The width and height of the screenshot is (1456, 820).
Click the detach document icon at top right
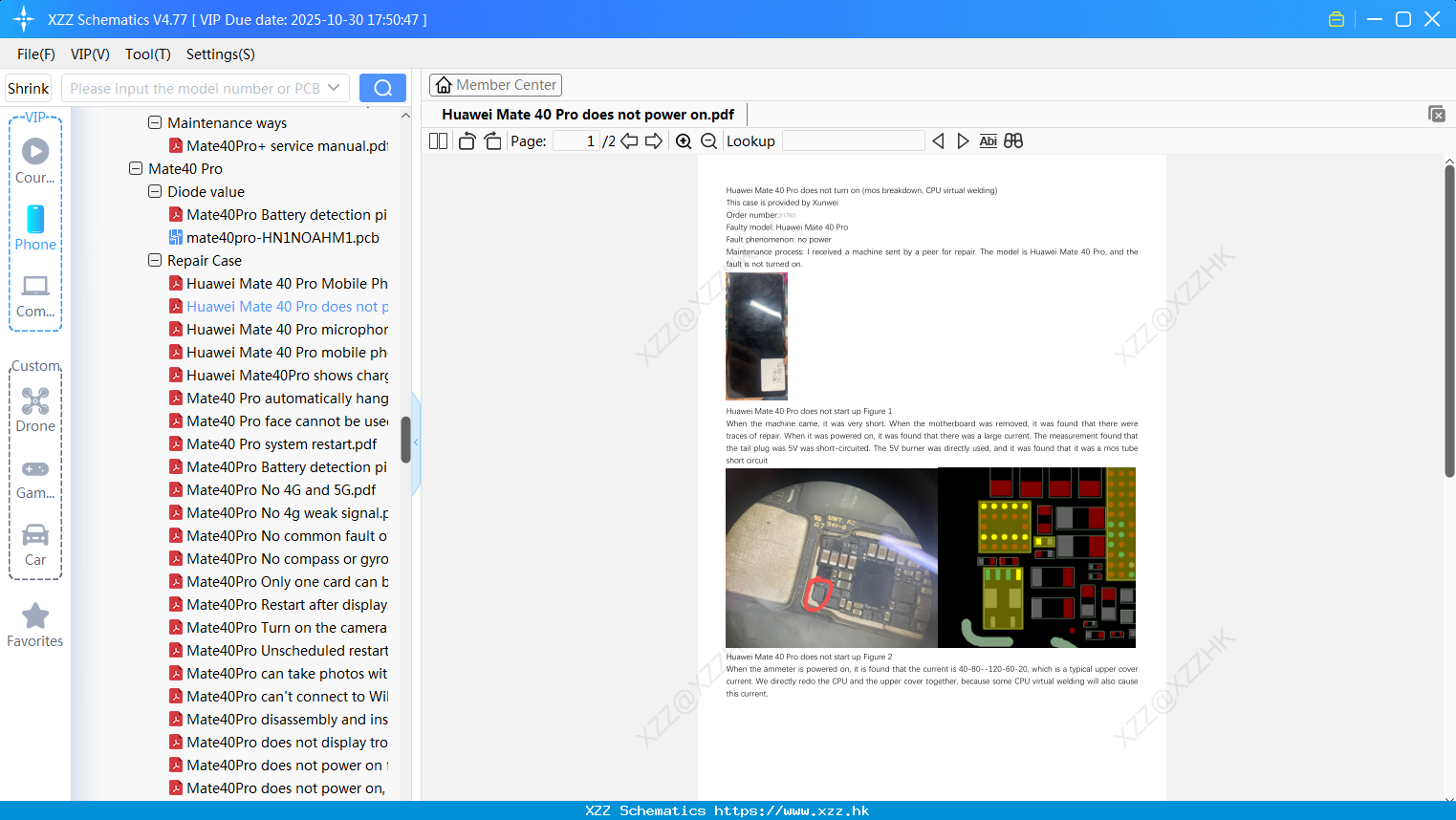pos(1436,114)
